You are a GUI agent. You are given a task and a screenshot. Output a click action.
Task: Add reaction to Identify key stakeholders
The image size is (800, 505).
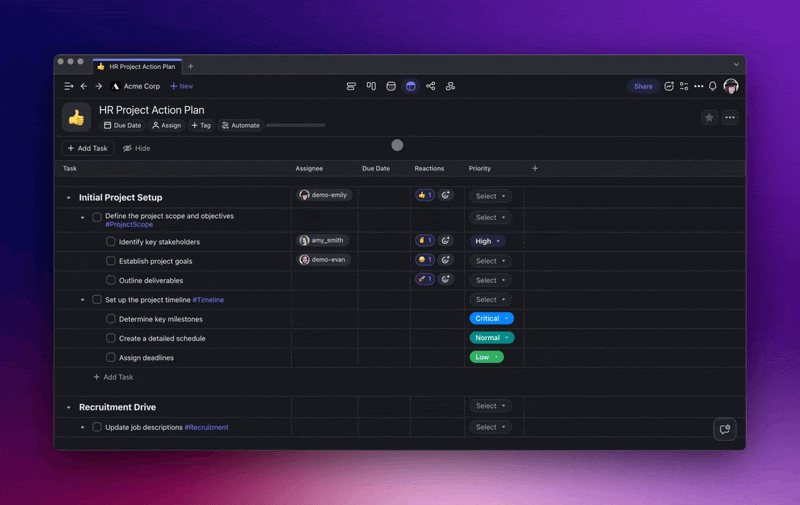coord(446,241)
